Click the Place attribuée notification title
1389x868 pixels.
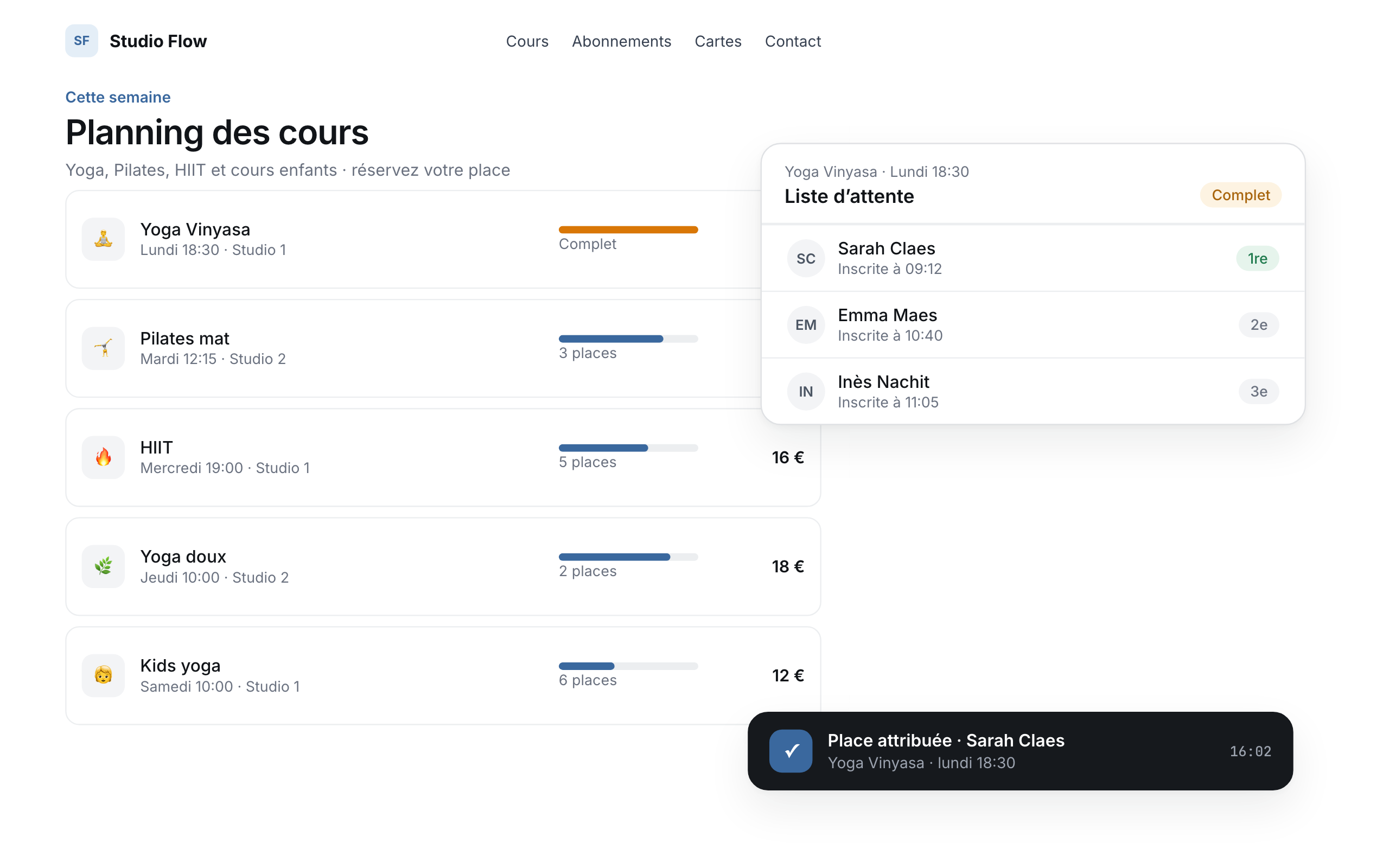pyautogui.click(x=946, y=741)
